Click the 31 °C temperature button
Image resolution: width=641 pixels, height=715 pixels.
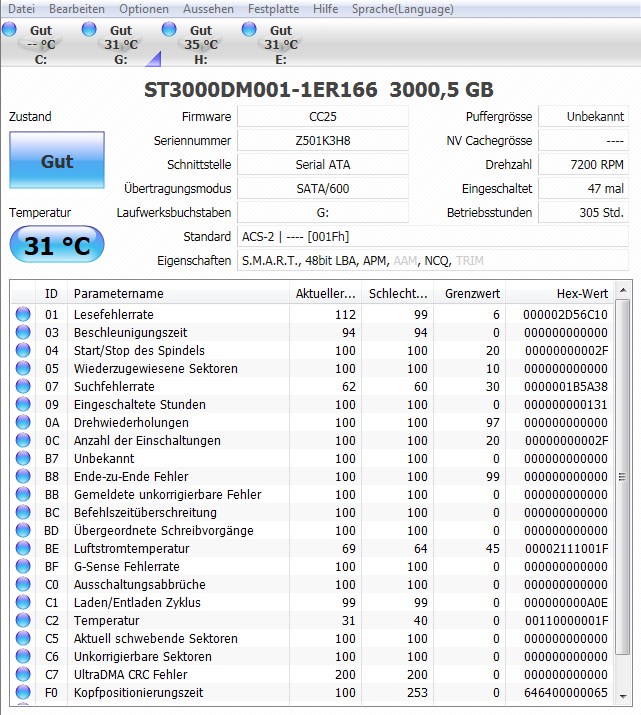click(57, 245)
